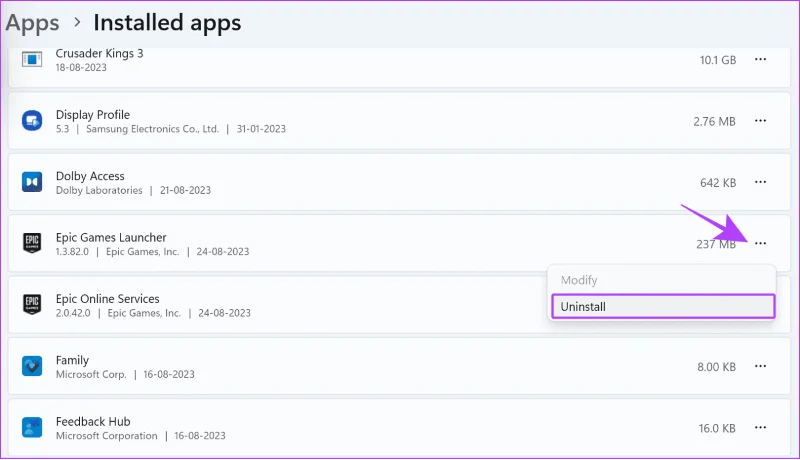
Task: Open more options for Feedback Hub
Action: 760,427
